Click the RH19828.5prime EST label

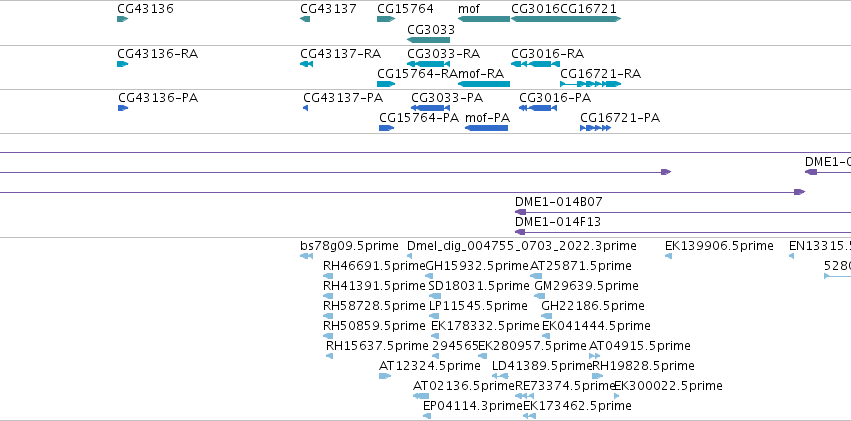pyautogui.click(x=643, y=366)
